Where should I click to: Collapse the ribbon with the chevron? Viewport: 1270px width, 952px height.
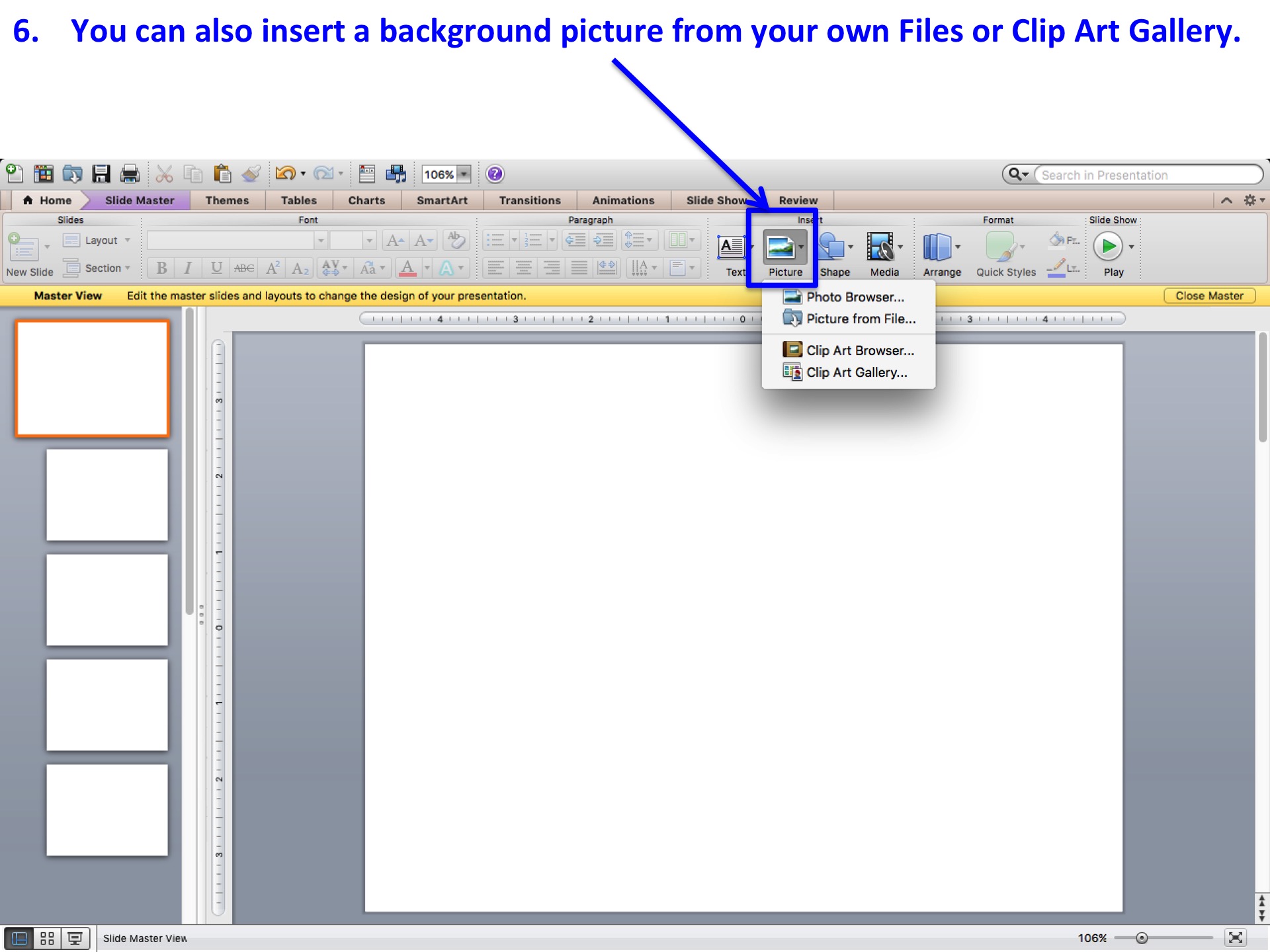click(x=1226, y=200)
